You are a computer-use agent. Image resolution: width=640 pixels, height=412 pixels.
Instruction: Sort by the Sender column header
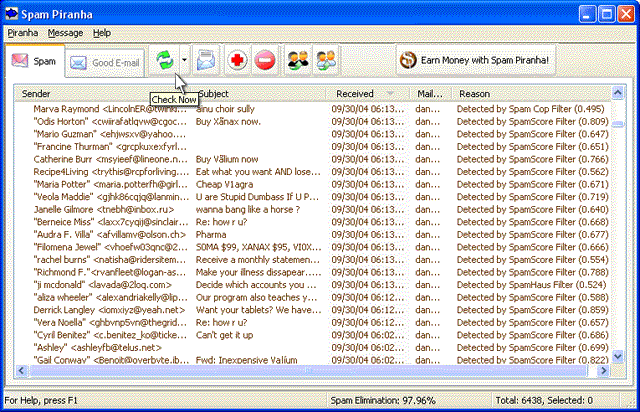pos(36,94)
